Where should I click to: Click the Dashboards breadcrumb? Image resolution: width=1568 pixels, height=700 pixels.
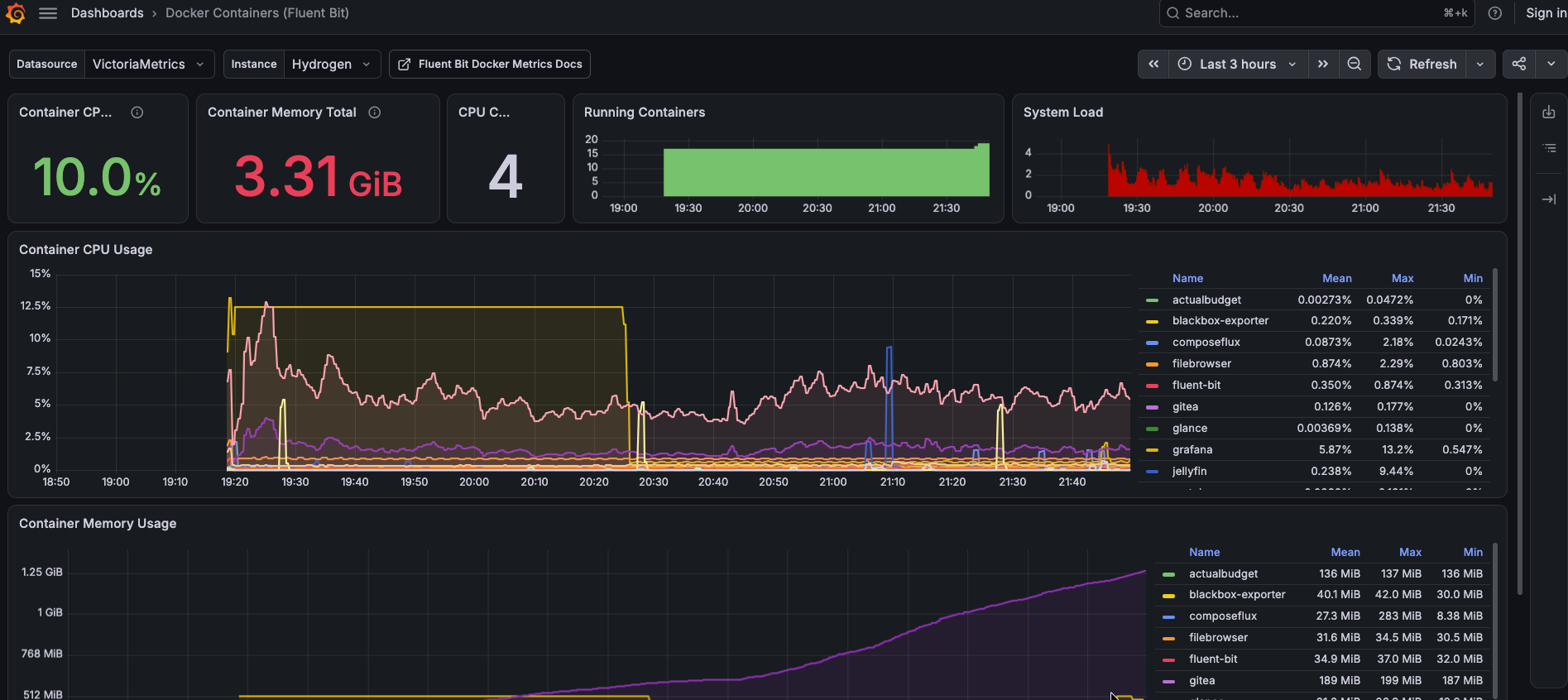(107, 13)
